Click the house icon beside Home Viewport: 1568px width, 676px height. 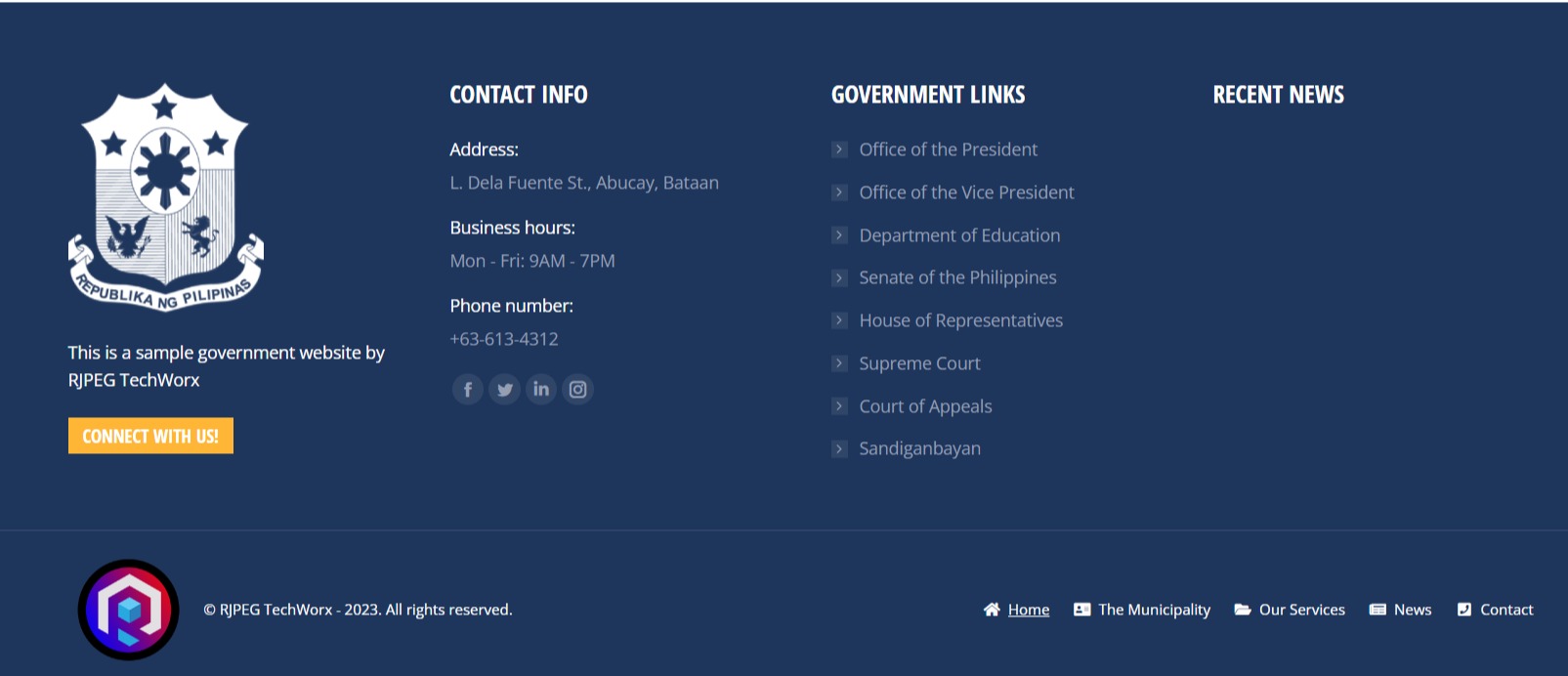992,610
